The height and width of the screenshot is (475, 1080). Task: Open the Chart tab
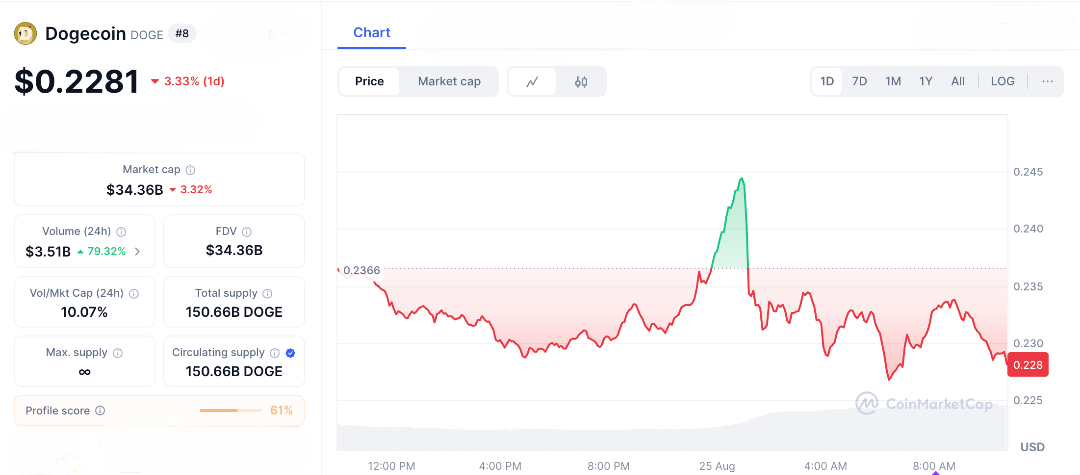[x=371, y=32]
